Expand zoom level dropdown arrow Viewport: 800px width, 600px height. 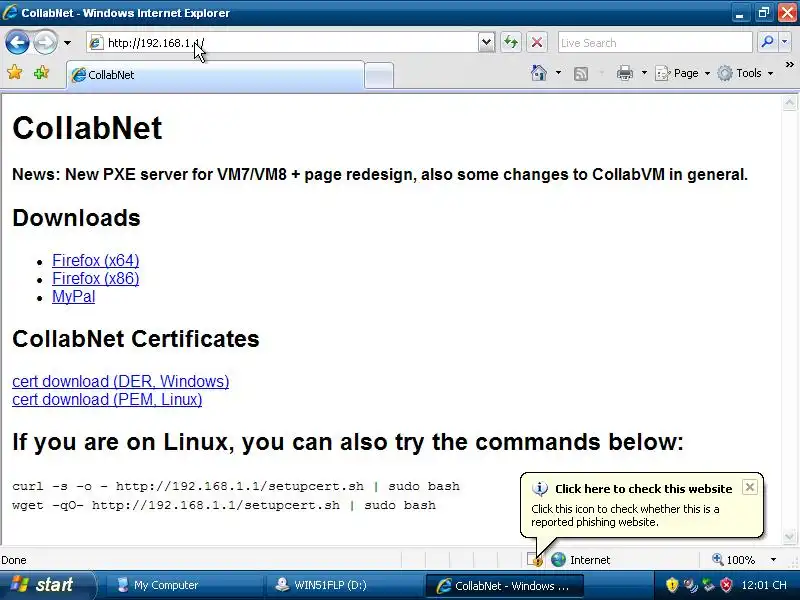773,560
